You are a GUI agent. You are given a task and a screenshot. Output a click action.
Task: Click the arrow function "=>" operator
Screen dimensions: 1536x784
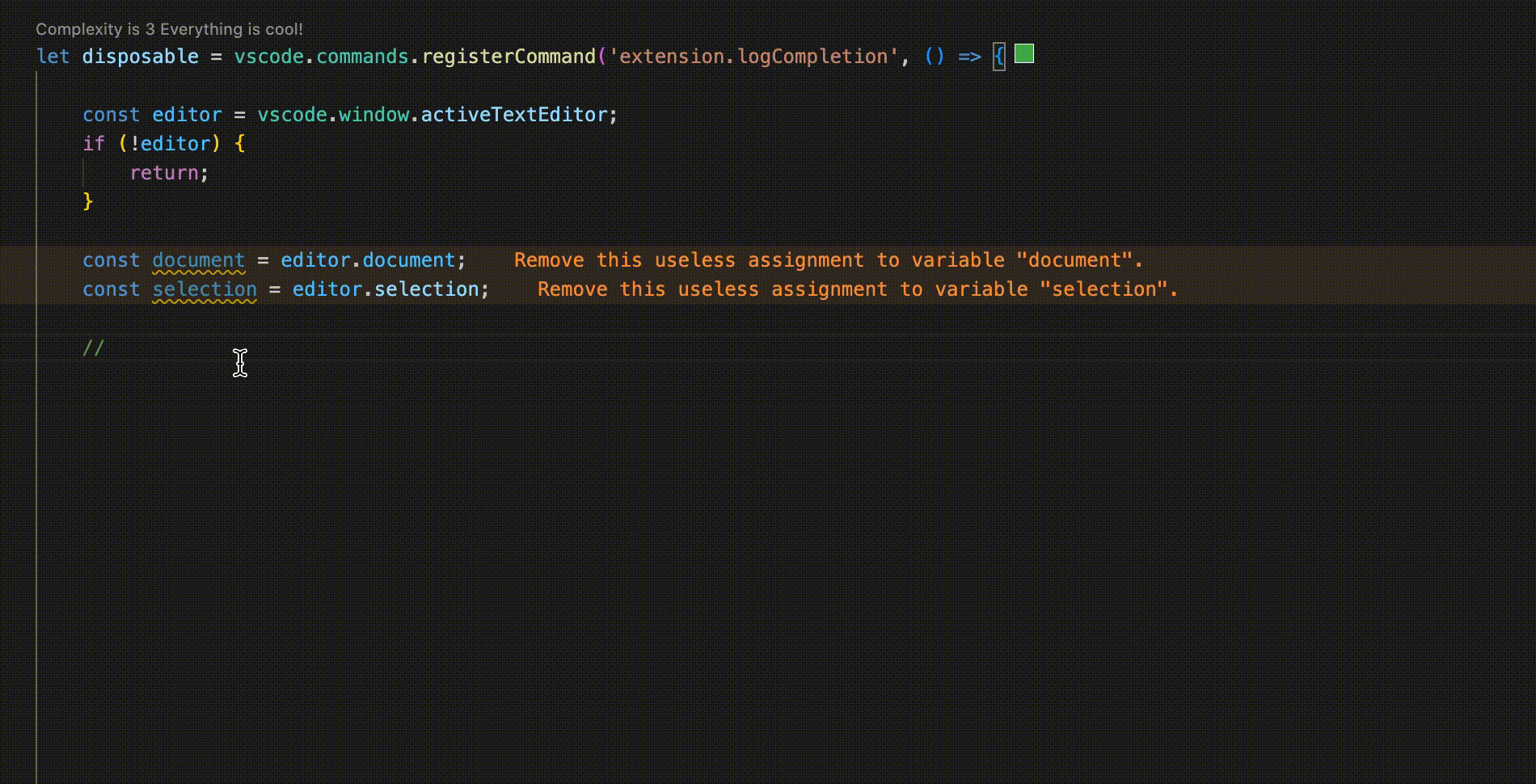pos(969,57)
